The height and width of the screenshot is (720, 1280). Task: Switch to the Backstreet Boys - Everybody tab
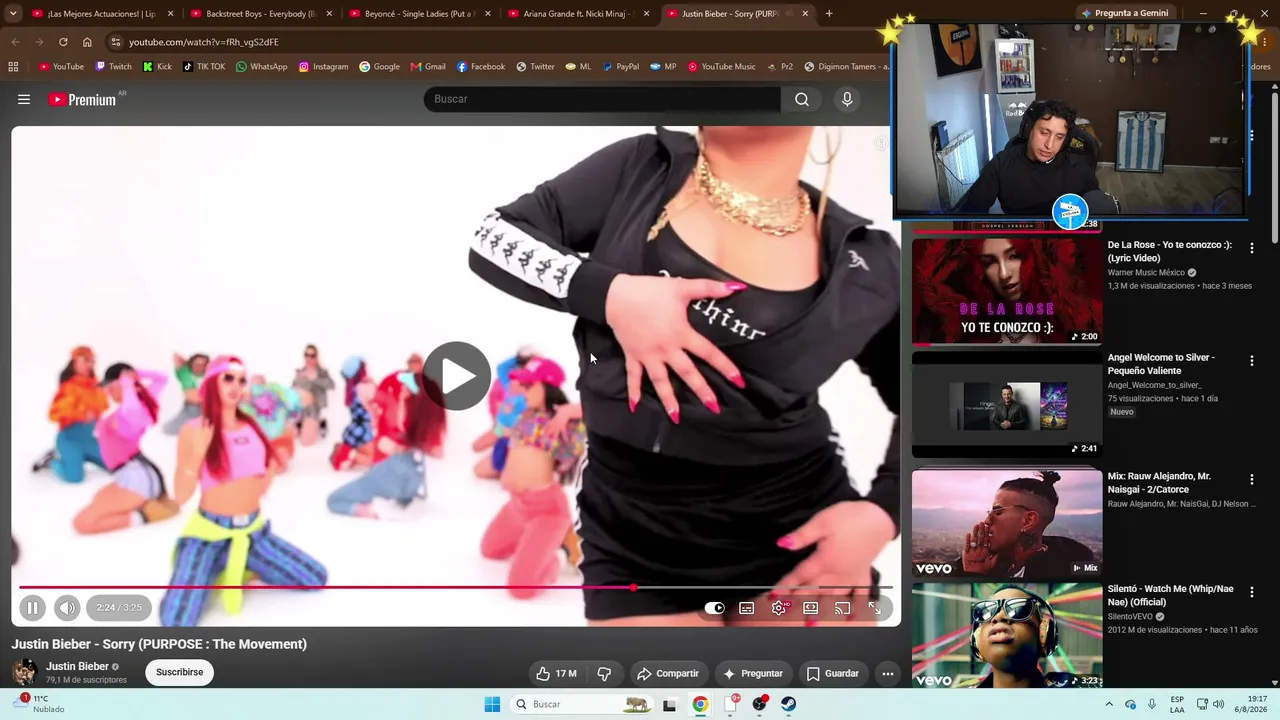pos(260,14)
